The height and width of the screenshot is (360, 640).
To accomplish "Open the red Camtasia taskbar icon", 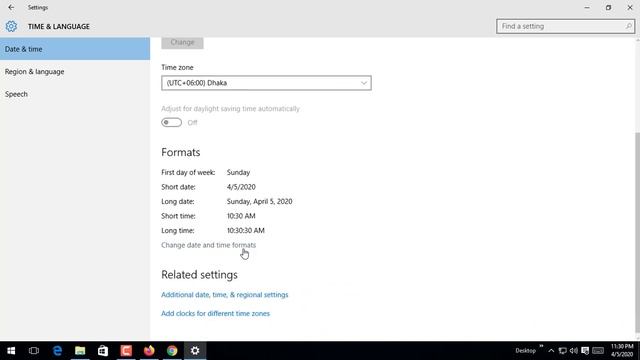I will tap(126, 351).
